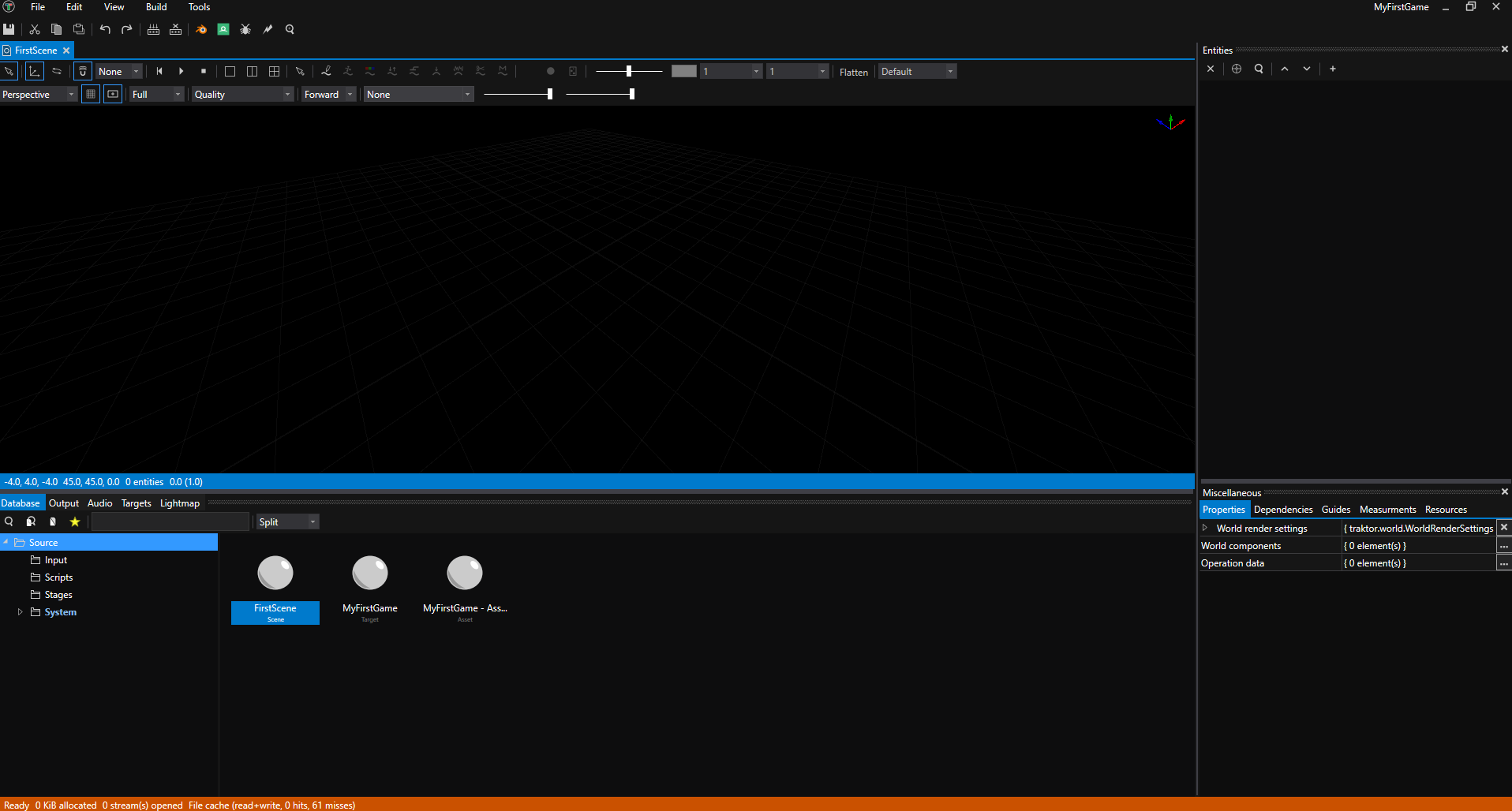The height and width of the screenshot is (811, 1512).
Task: Click the debug bug icon in the top toolbar
Action: (x=245, y=29)
